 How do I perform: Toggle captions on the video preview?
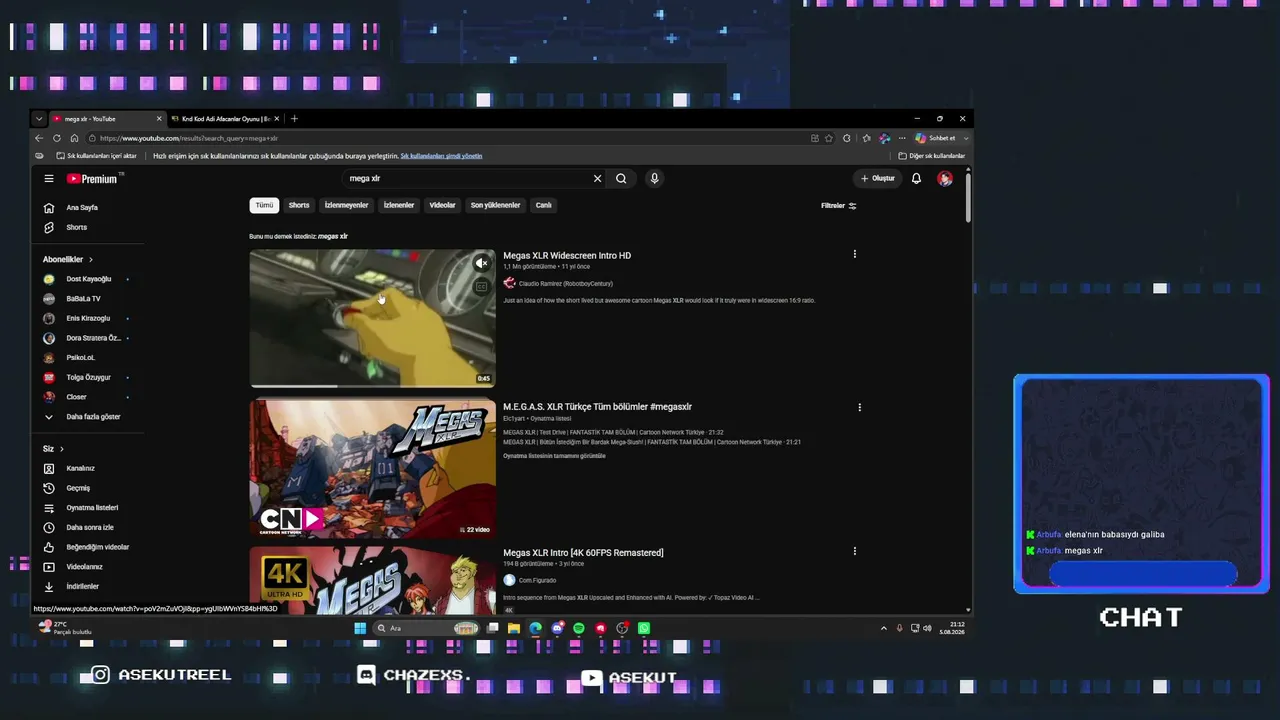coord(481,287)
